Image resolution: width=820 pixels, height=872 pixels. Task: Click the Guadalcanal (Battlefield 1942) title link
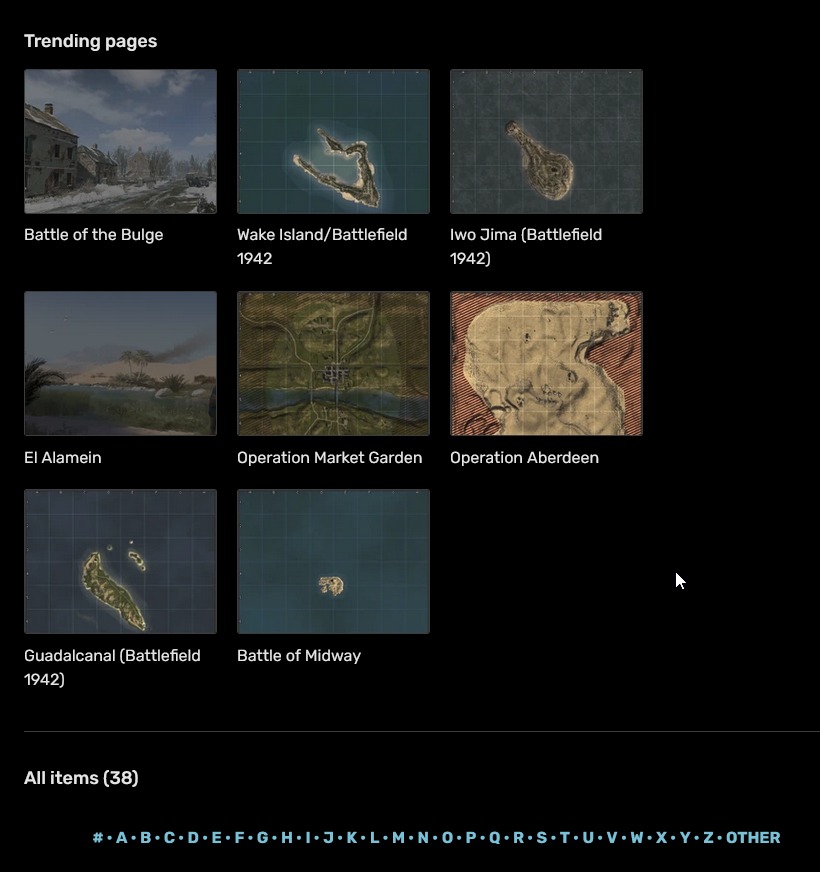coord(112,667)
